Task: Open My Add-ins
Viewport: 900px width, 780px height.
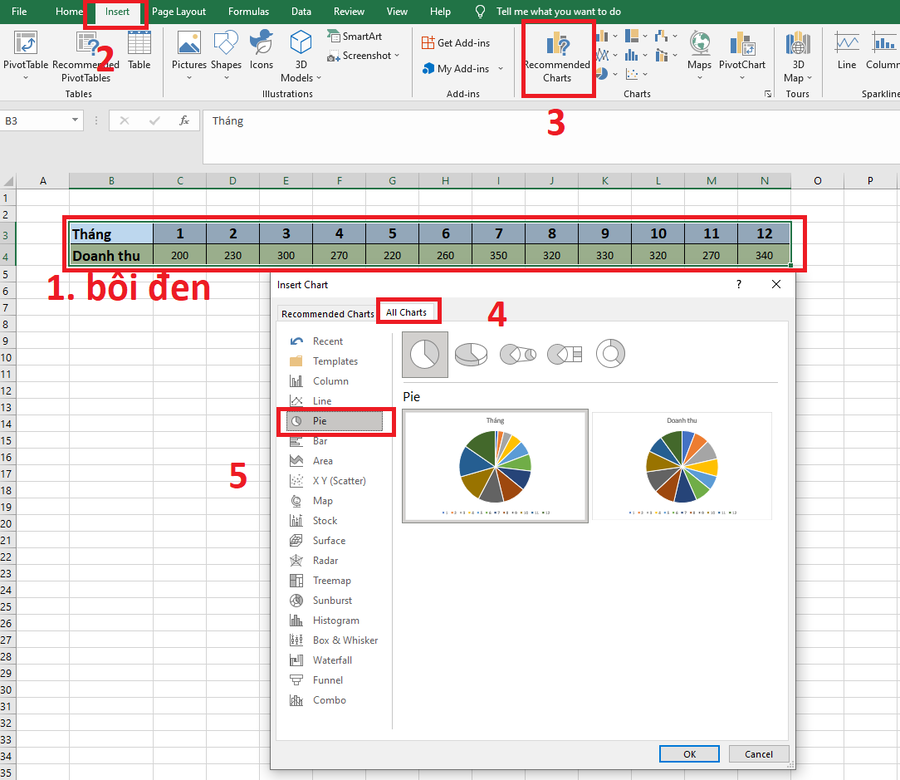Action: tap(456, 68)
